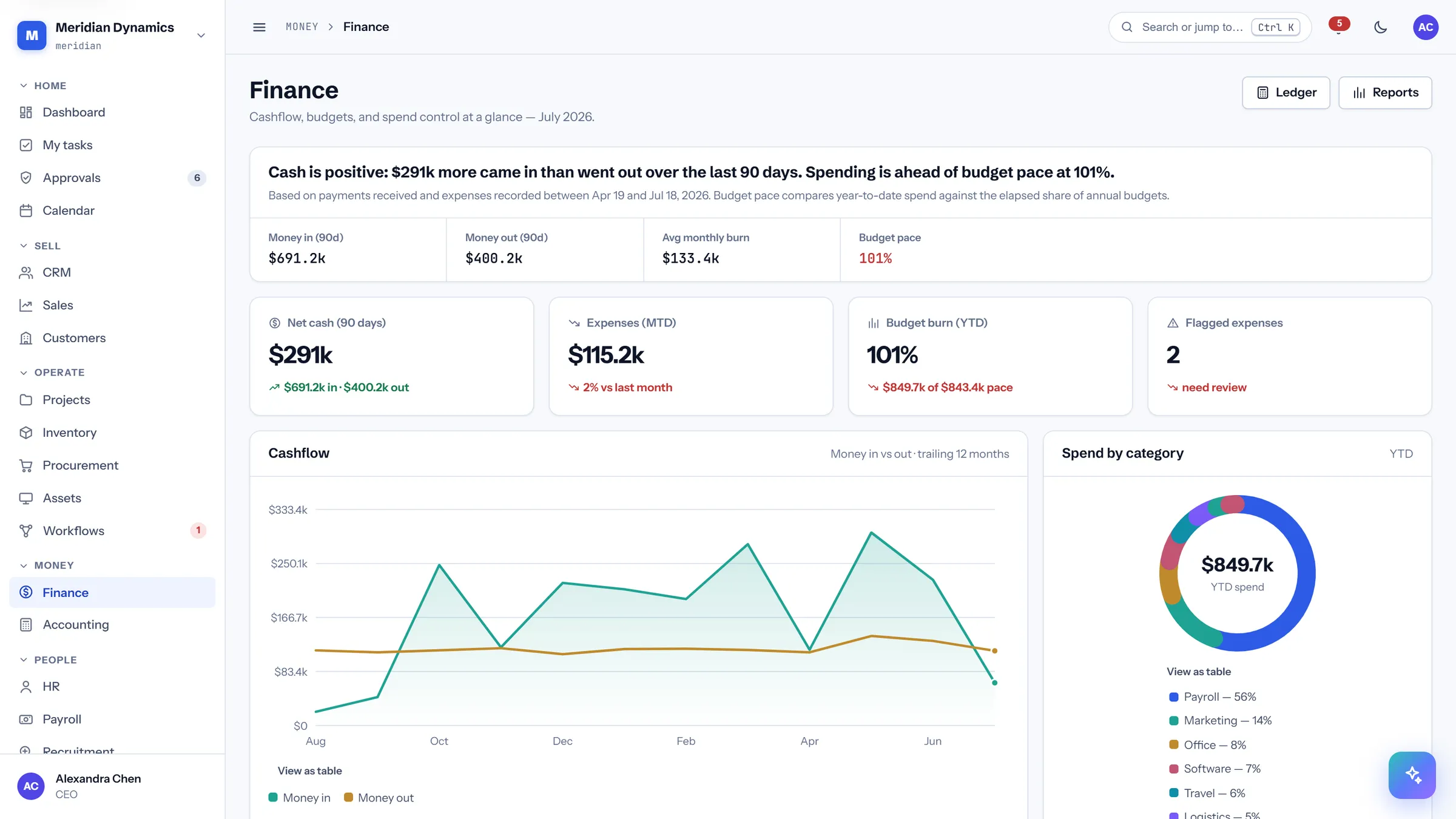Toggle the Money out legend series
The width and height of the screenshot is (1456, 819).
pyautogui.click(x=379, y=798)
